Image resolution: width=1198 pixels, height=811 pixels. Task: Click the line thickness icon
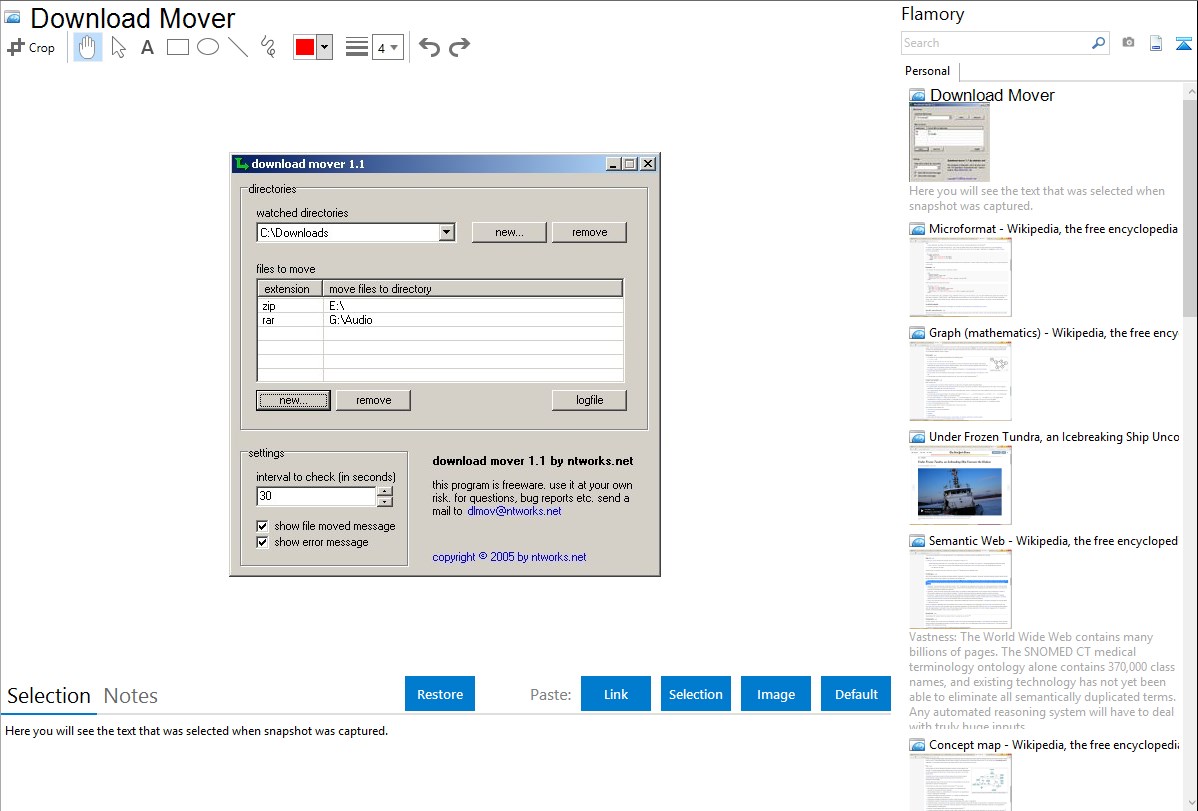(x=357, y=47)
